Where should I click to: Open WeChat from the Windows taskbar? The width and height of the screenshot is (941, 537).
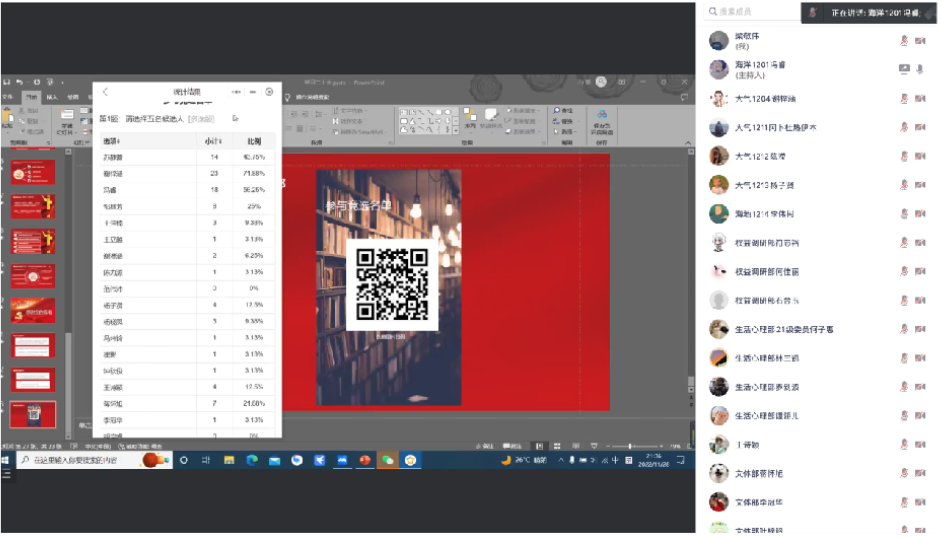pos(387,460)
